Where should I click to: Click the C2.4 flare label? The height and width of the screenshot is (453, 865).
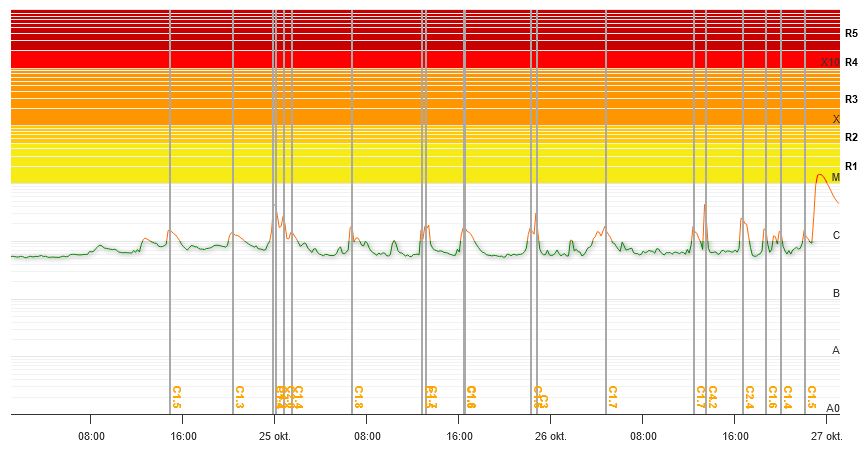tap(749, 397)
